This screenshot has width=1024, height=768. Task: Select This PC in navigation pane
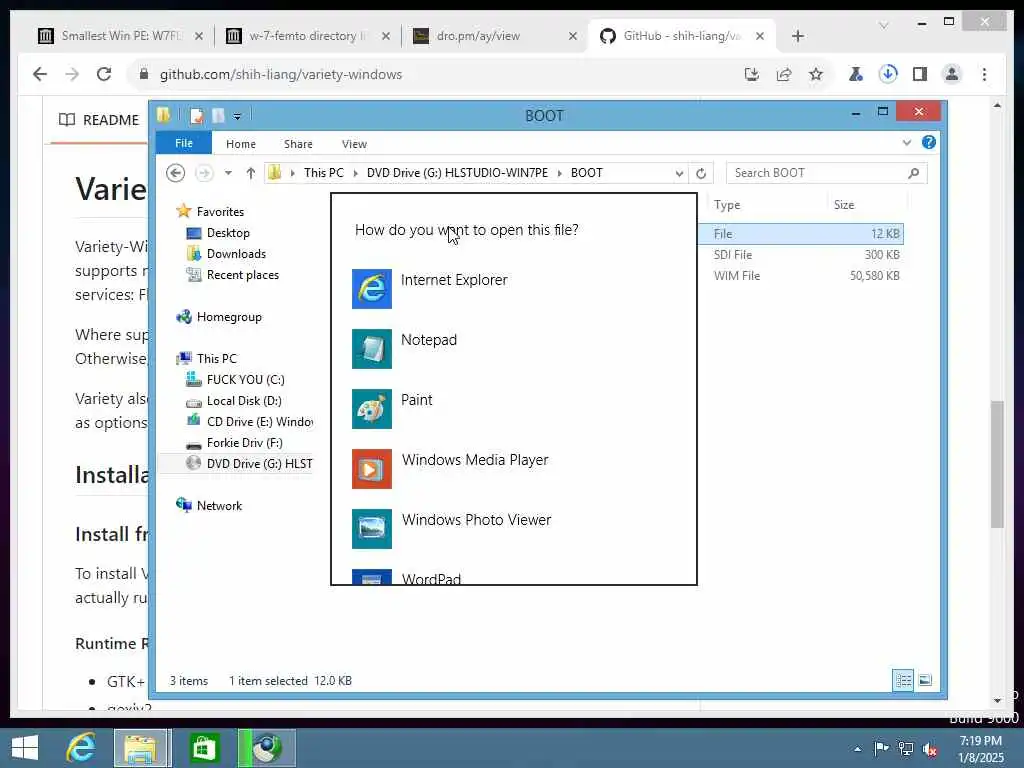coord(216,359)
